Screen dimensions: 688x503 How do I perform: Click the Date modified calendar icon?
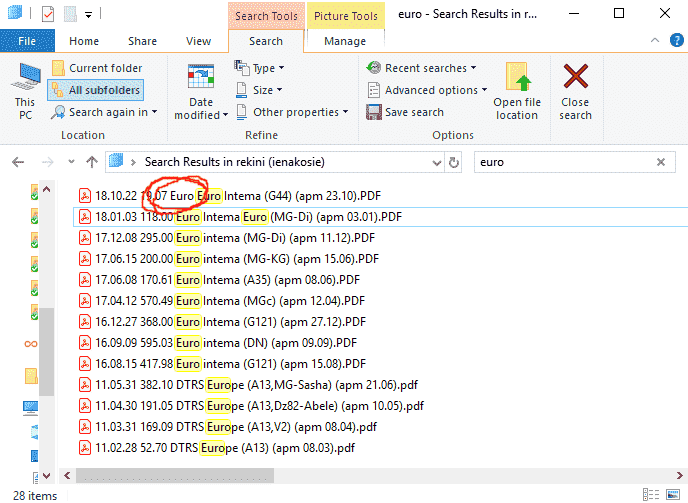point(201,78)
